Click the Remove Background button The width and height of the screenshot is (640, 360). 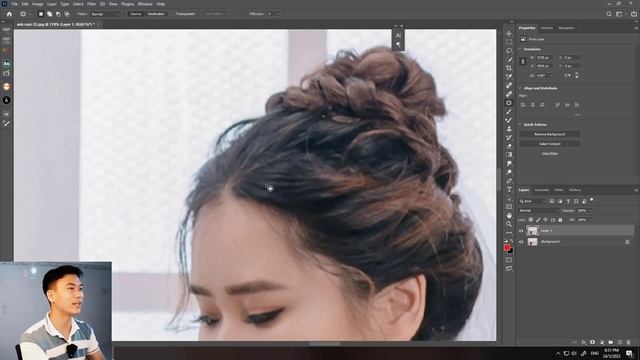(x=550, y=134)
